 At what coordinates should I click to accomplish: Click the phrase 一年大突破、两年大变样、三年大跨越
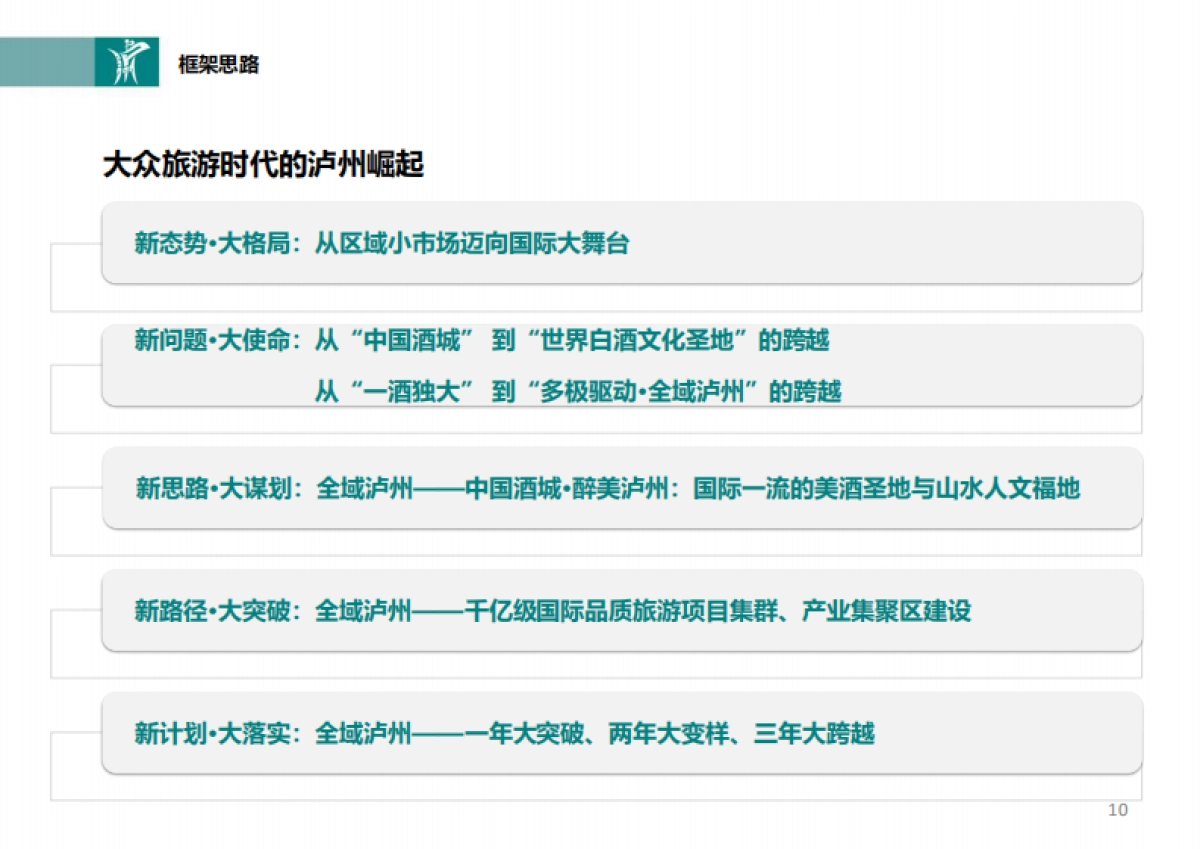click(670, 734)
